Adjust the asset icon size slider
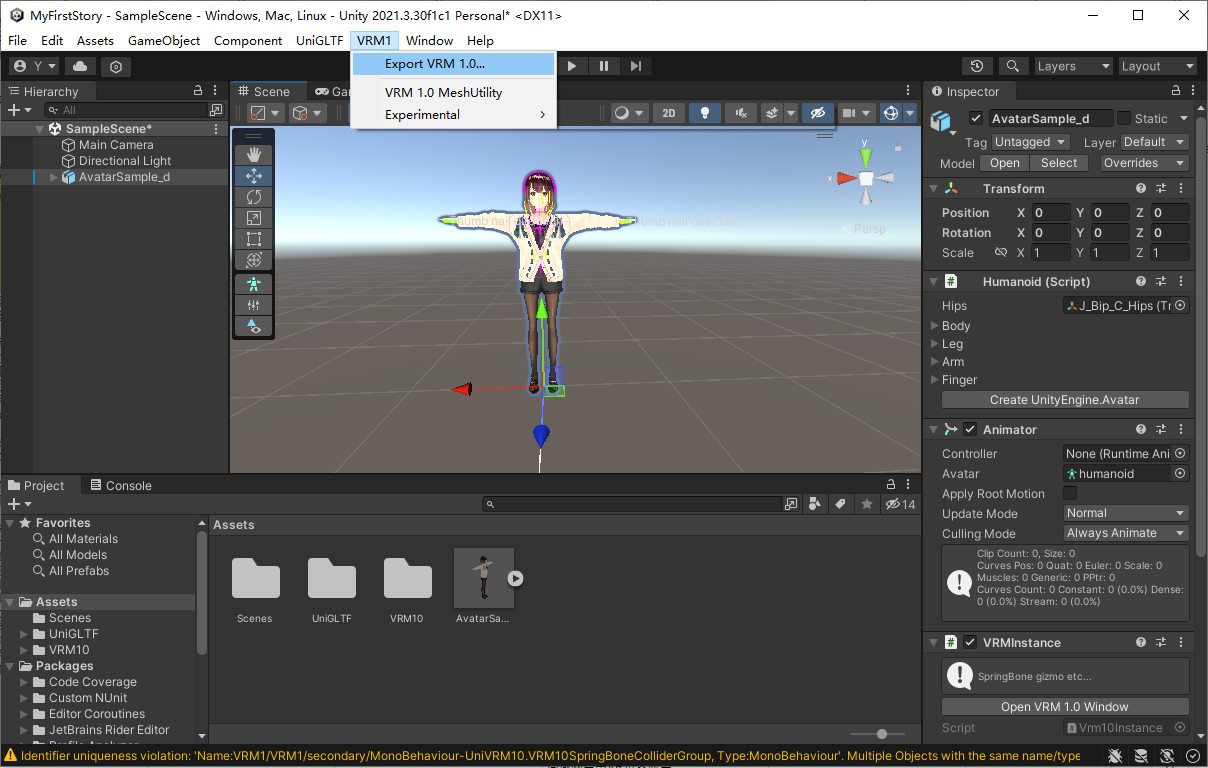This screenshot has width=1208, height=768. pos(880,735)
